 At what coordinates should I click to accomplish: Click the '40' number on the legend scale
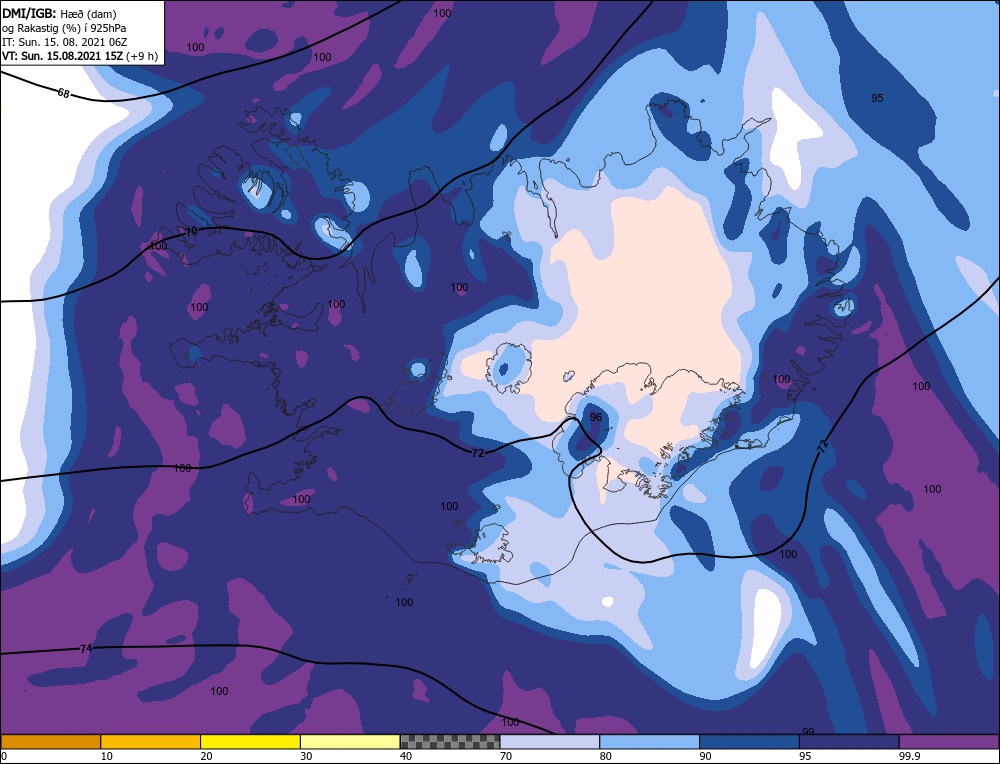pos(406,756)
